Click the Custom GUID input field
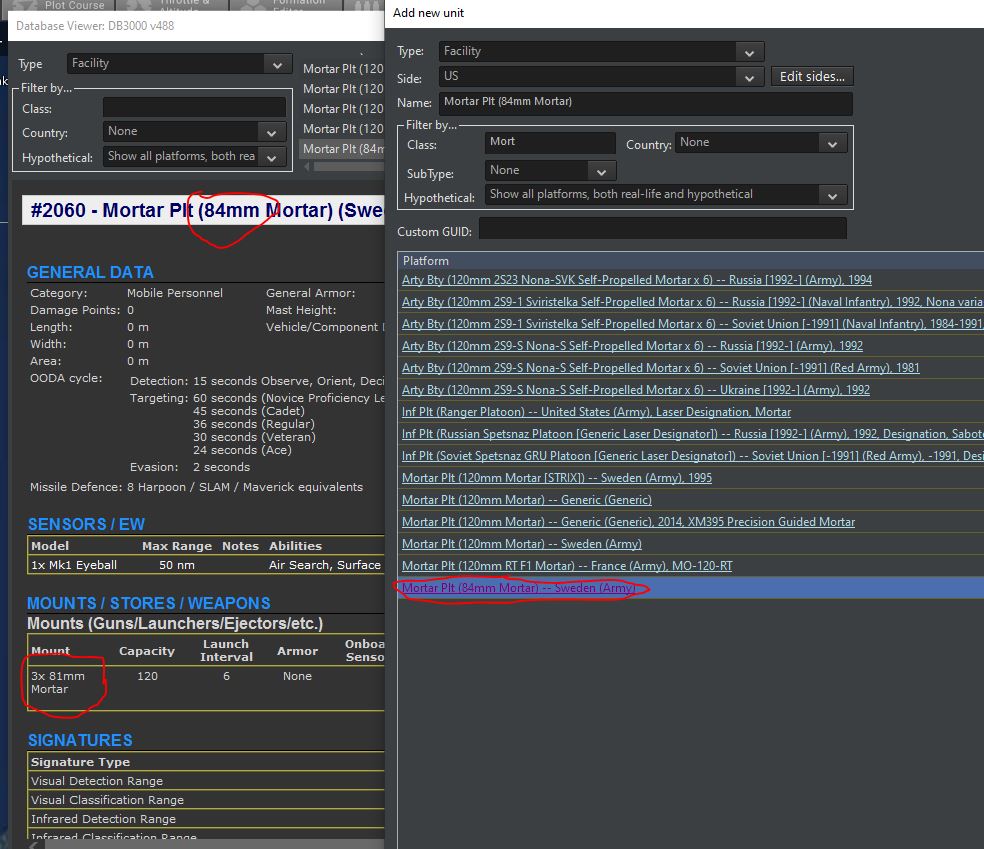Image resolution: width=984 pixels, height=849 pixels. (x=663, y=228)
